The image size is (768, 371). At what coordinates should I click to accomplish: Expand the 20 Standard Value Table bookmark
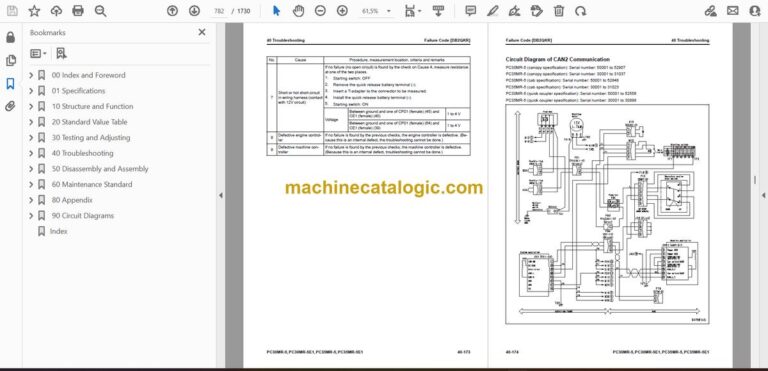tap(31, 122)
